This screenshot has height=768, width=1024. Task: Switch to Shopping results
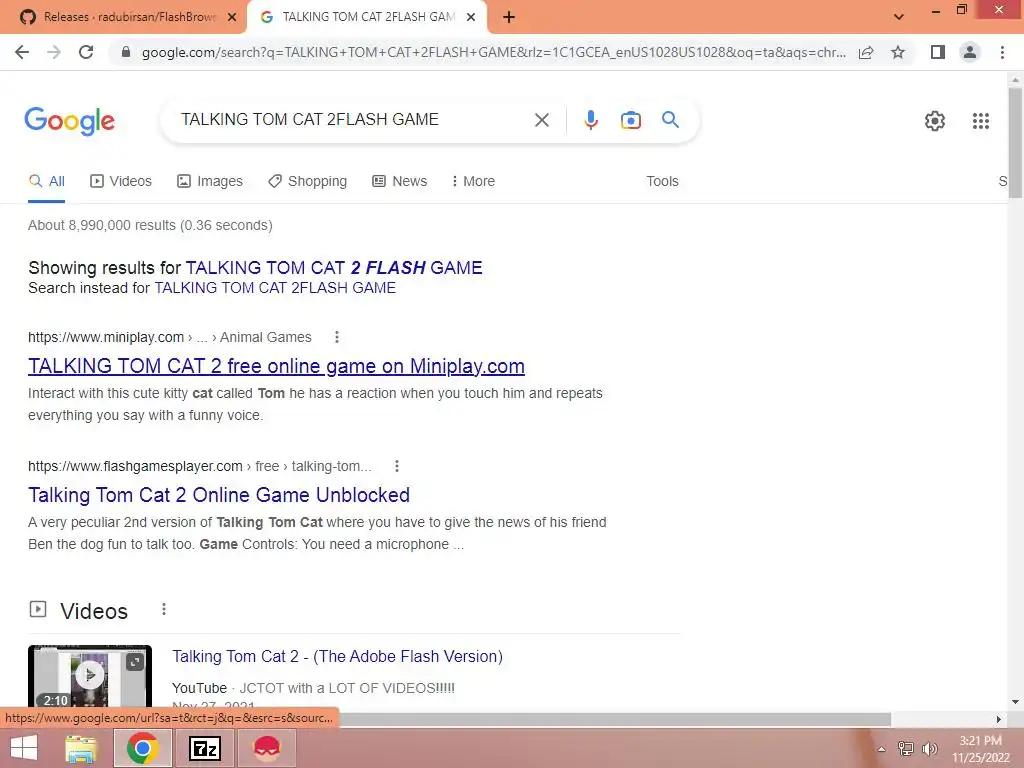(x=307, y=182)
